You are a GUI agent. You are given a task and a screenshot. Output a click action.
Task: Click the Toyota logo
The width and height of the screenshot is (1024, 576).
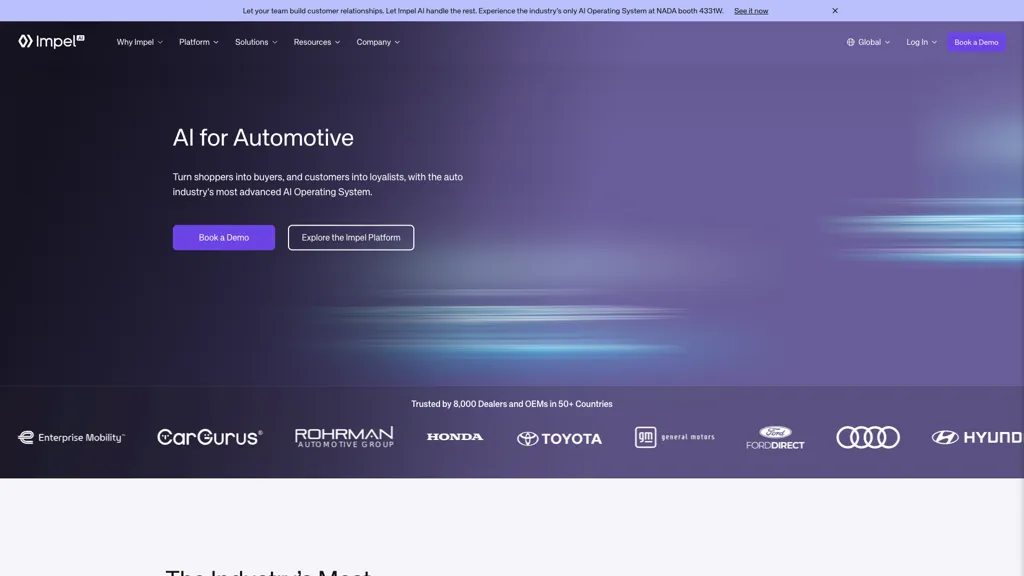[x=559, y=438]
